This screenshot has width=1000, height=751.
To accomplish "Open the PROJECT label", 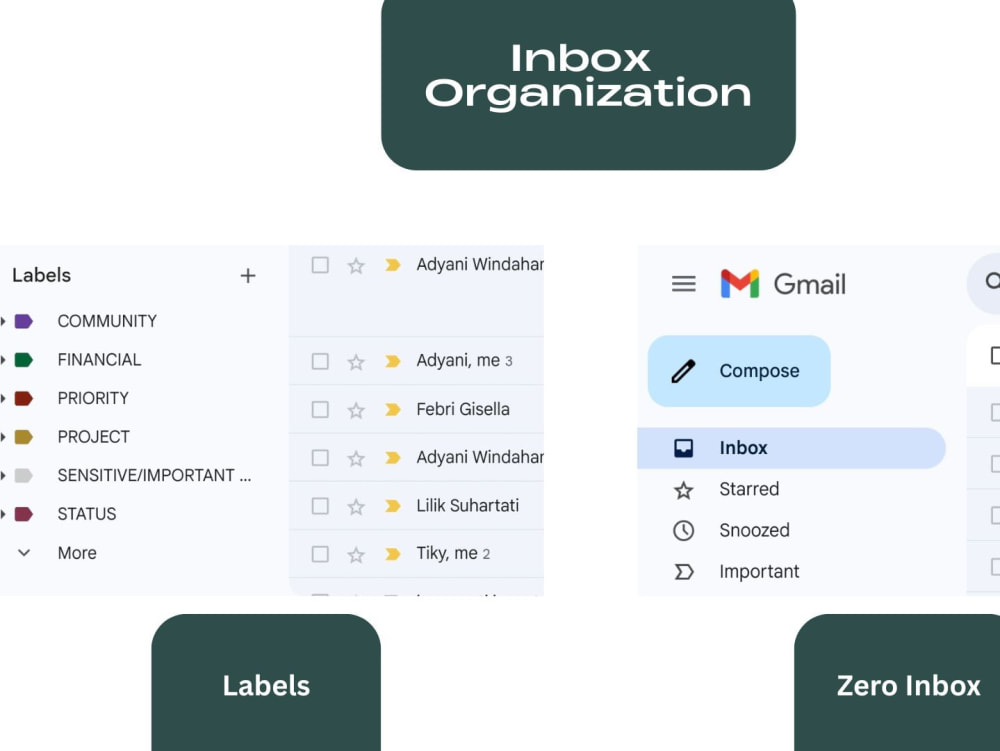I will (94, 437).
